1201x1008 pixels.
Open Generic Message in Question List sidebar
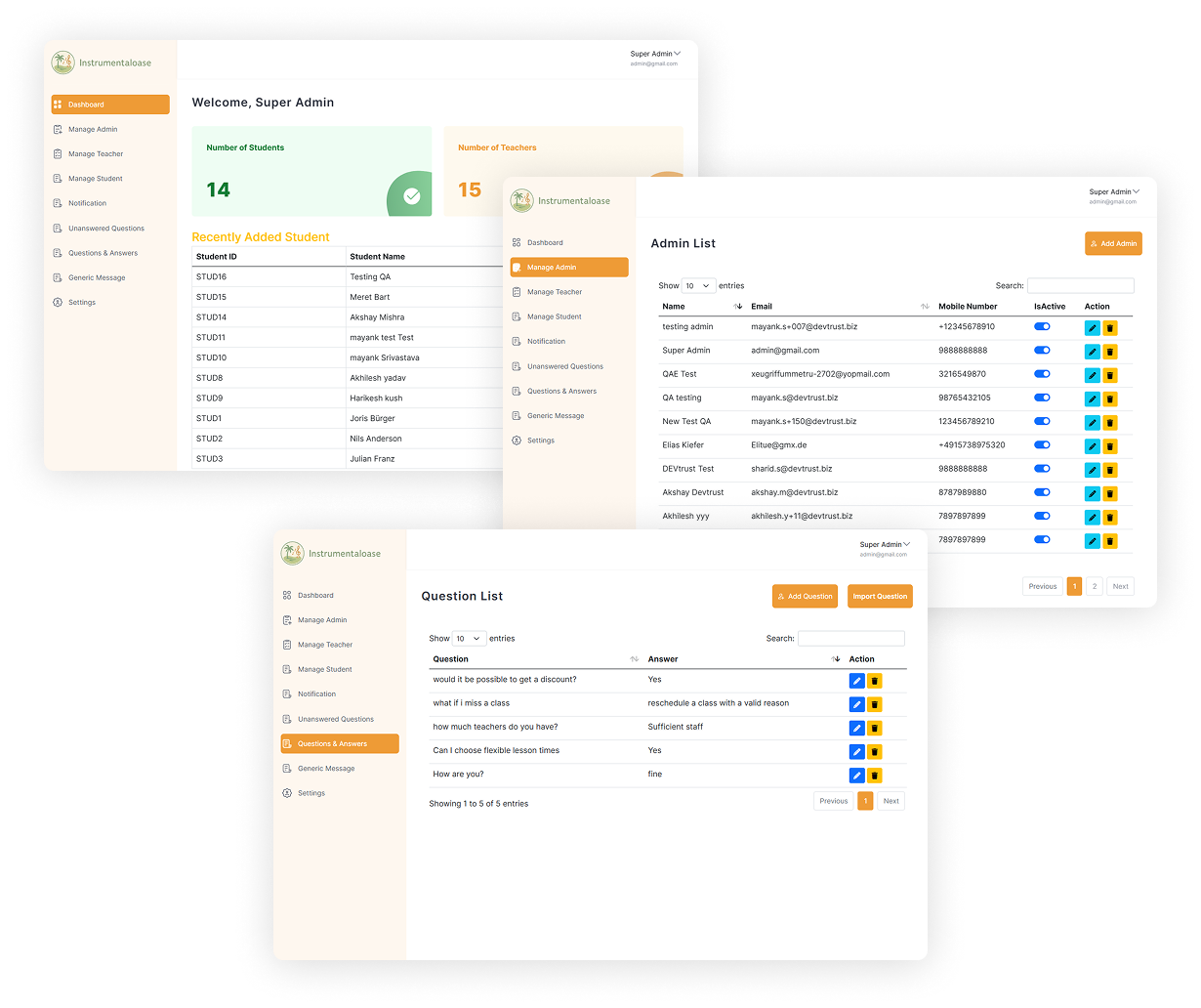[x=326, y=769]
